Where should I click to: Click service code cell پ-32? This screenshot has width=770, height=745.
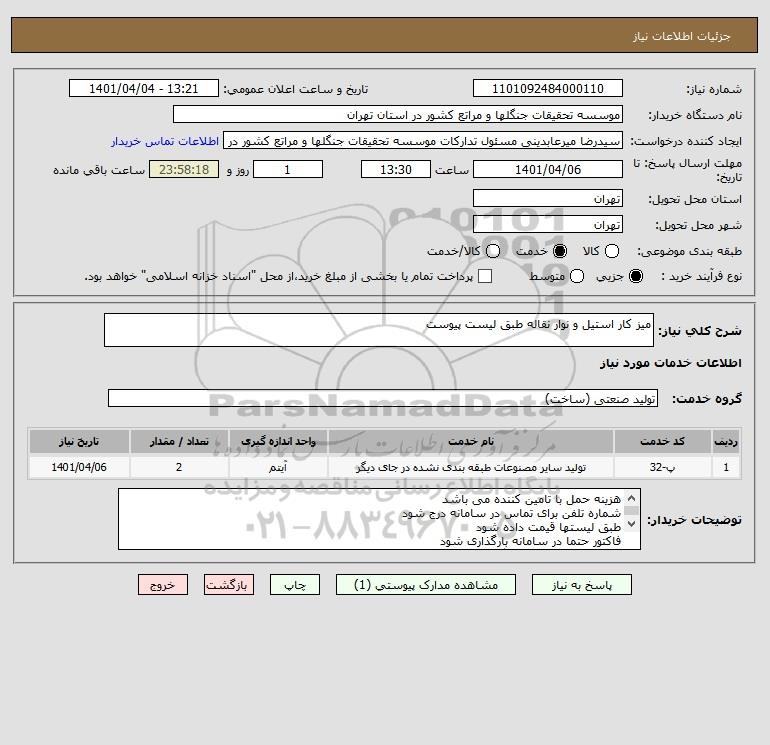point(662,467)
